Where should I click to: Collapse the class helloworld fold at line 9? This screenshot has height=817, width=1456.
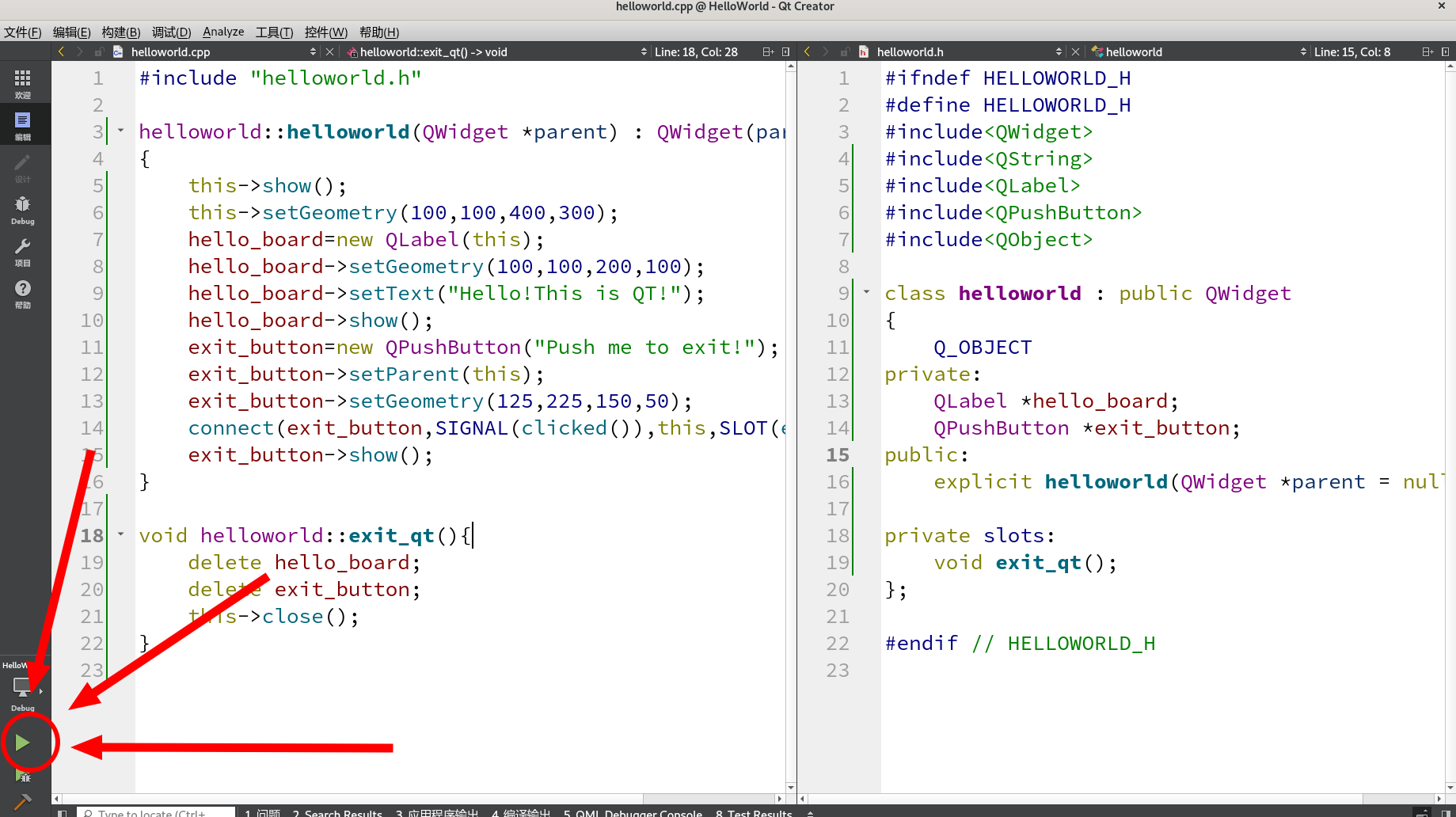coord(866,292)
